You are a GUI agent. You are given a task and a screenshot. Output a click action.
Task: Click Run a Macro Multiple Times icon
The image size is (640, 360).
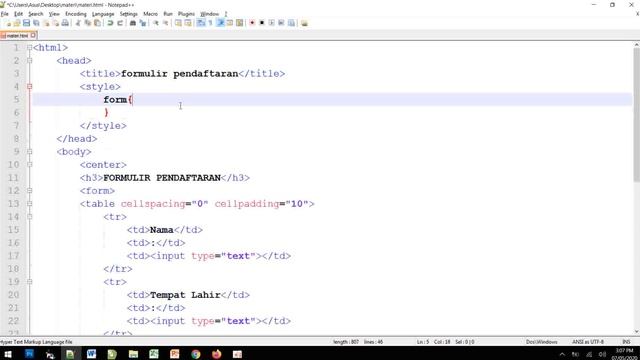[x=281, y=23]
